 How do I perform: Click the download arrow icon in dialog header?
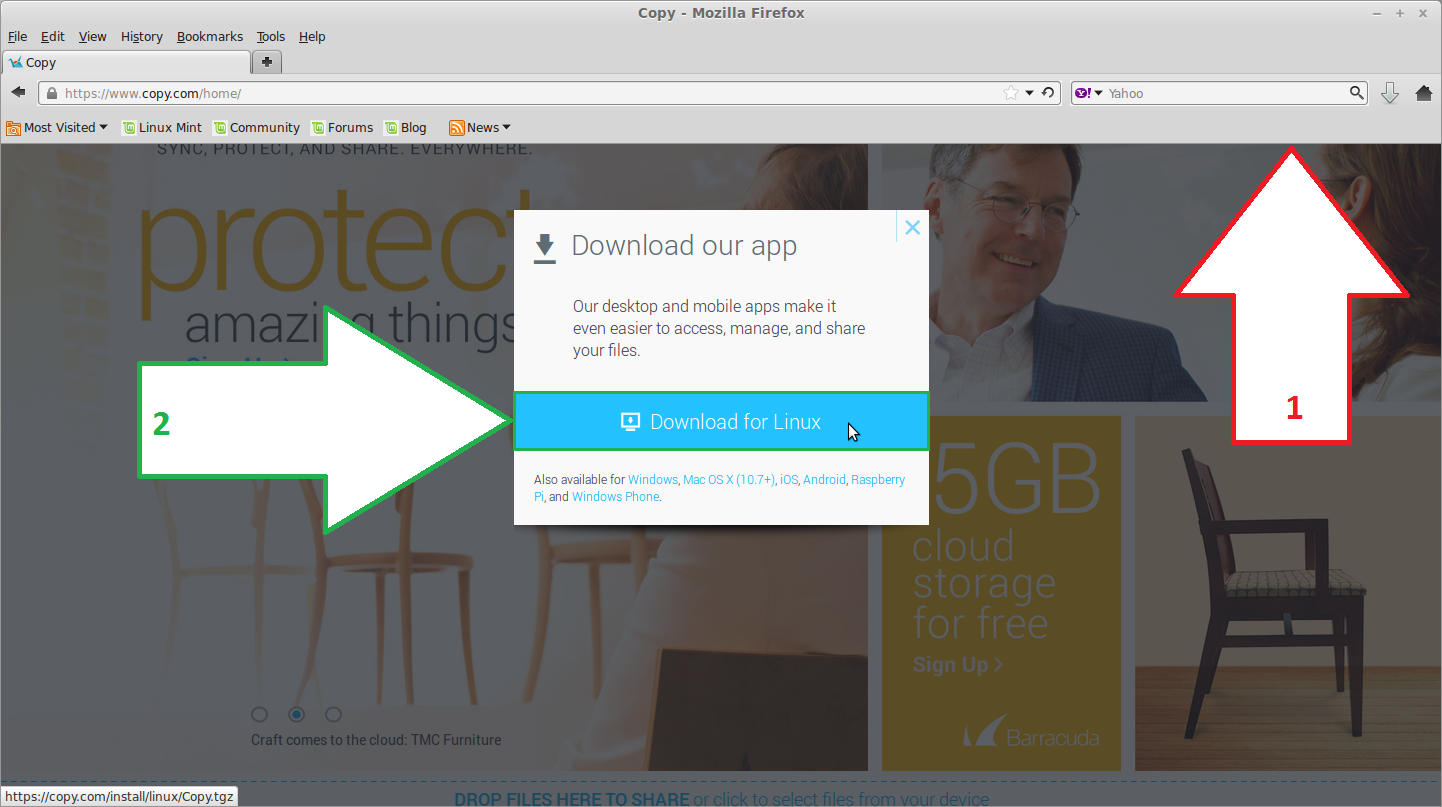pyautogui.click(x=544, y=248)
